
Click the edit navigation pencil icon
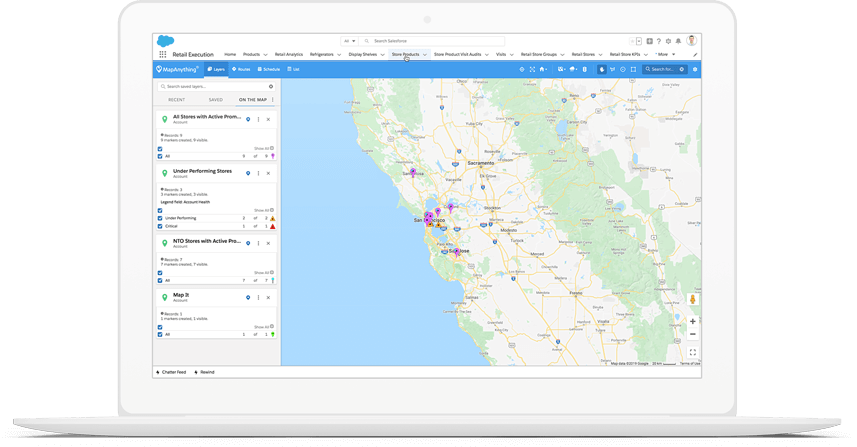tap(695, 55)
